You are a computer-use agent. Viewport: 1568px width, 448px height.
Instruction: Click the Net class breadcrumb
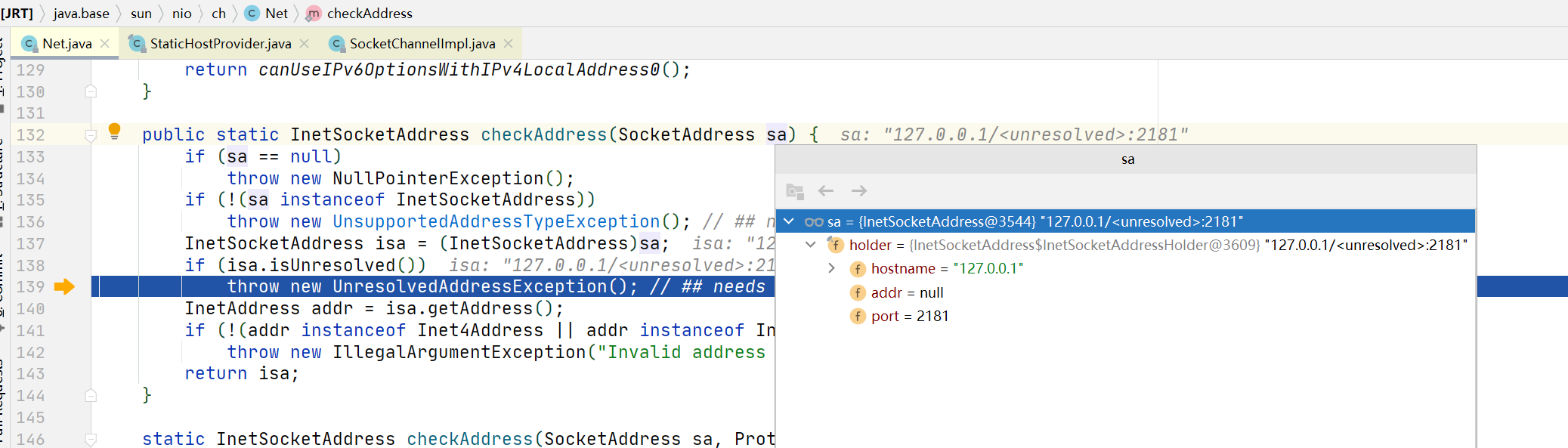(x=266, y=13)
